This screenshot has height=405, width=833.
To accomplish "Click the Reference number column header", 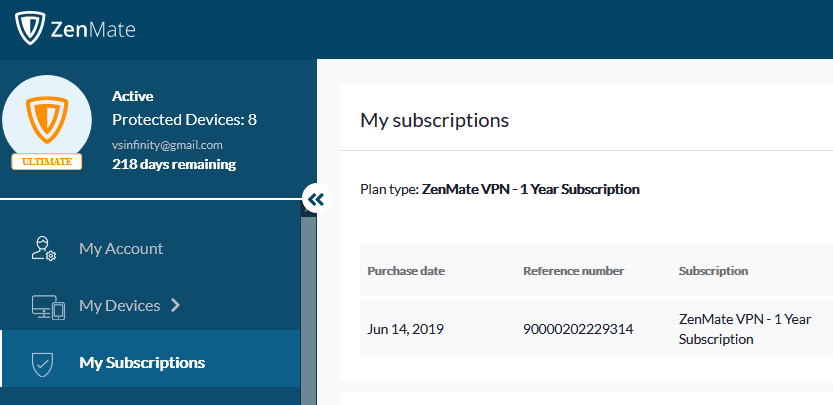I will click(x=573, y=271).
